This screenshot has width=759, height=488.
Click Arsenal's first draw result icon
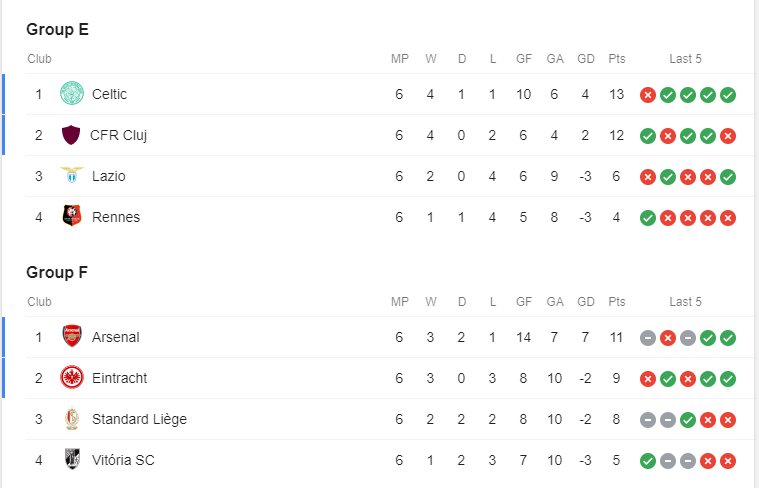tap(648, 338)
